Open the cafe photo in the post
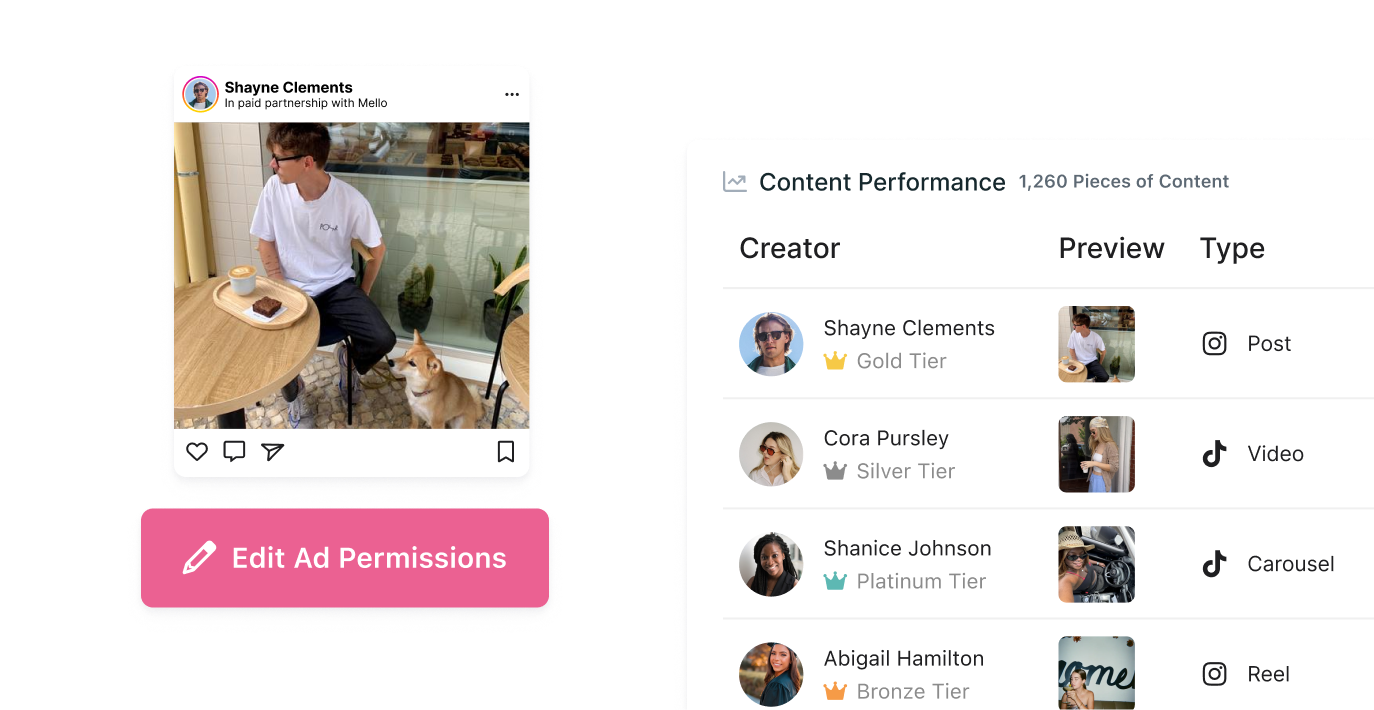The width and height of the screenshot is (1374, 710). click(352, 275)
